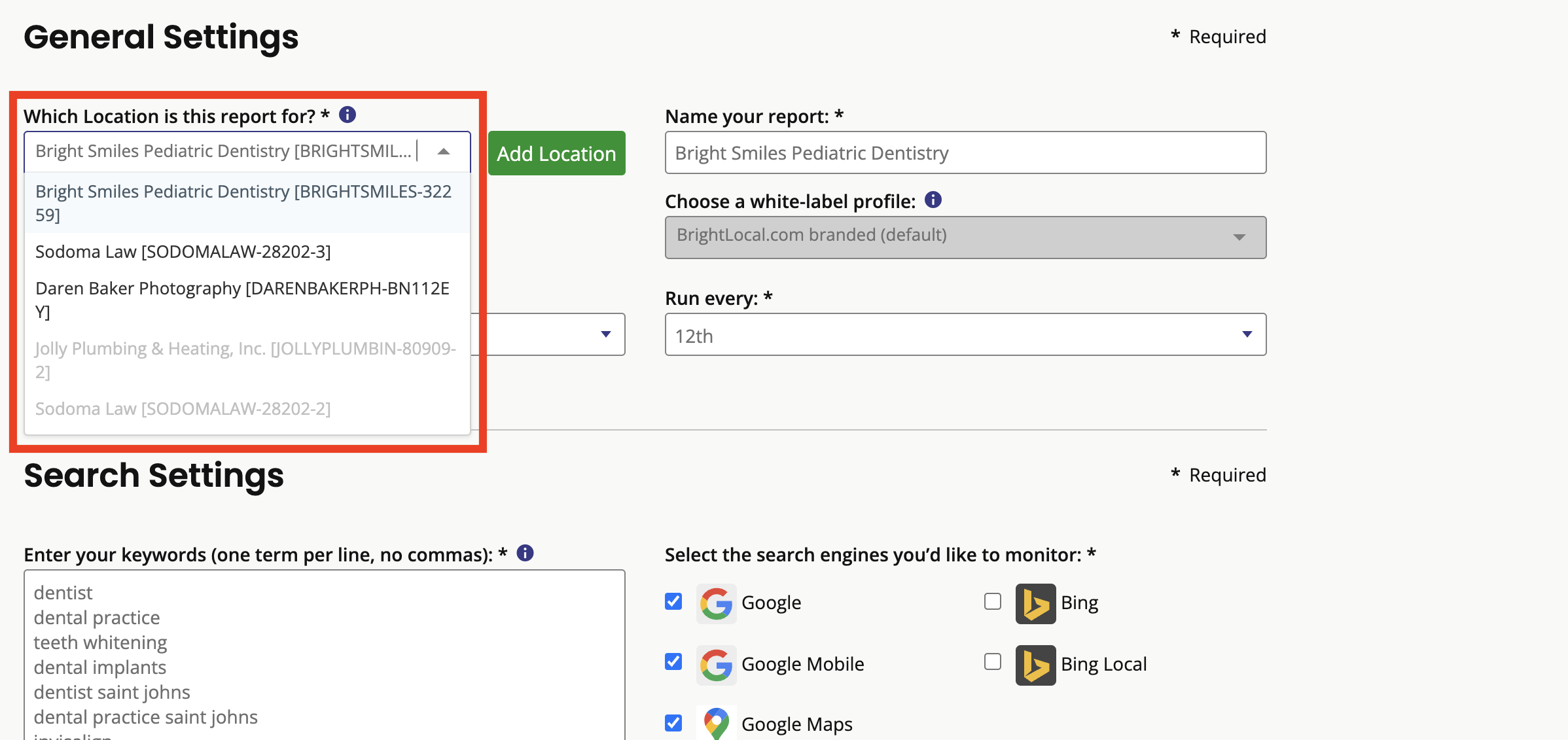Click the Google Maps pin icon
1568x740 pixels.
tap(716, 723)
